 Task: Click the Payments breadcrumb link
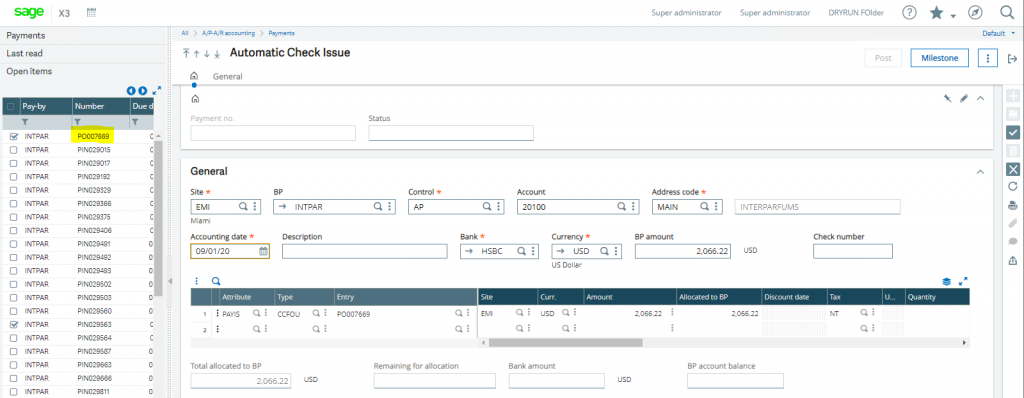coord(281,33)
